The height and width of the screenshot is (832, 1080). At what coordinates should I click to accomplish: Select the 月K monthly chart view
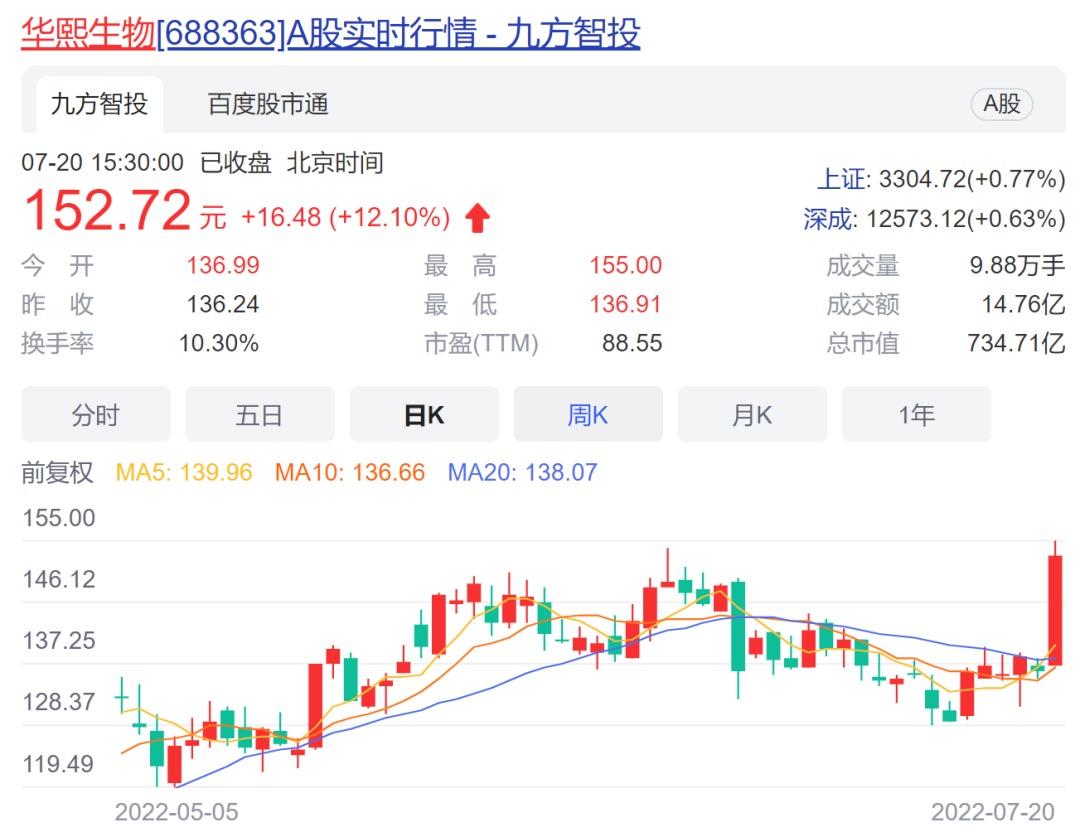[752, 414]
